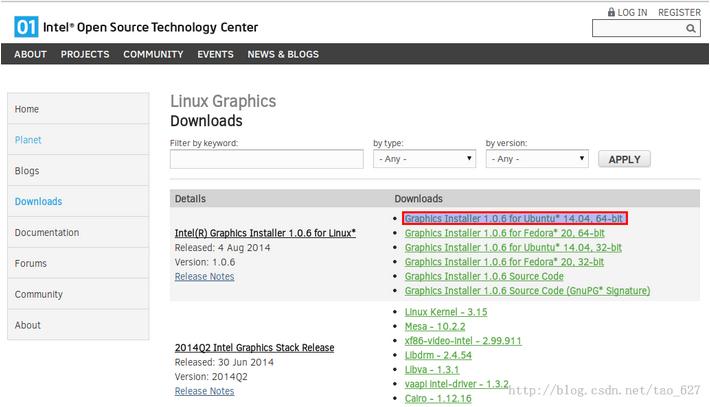
Task: Open vaapi intel-driver - 1.3.2 link
Action: tap(456, 384)
